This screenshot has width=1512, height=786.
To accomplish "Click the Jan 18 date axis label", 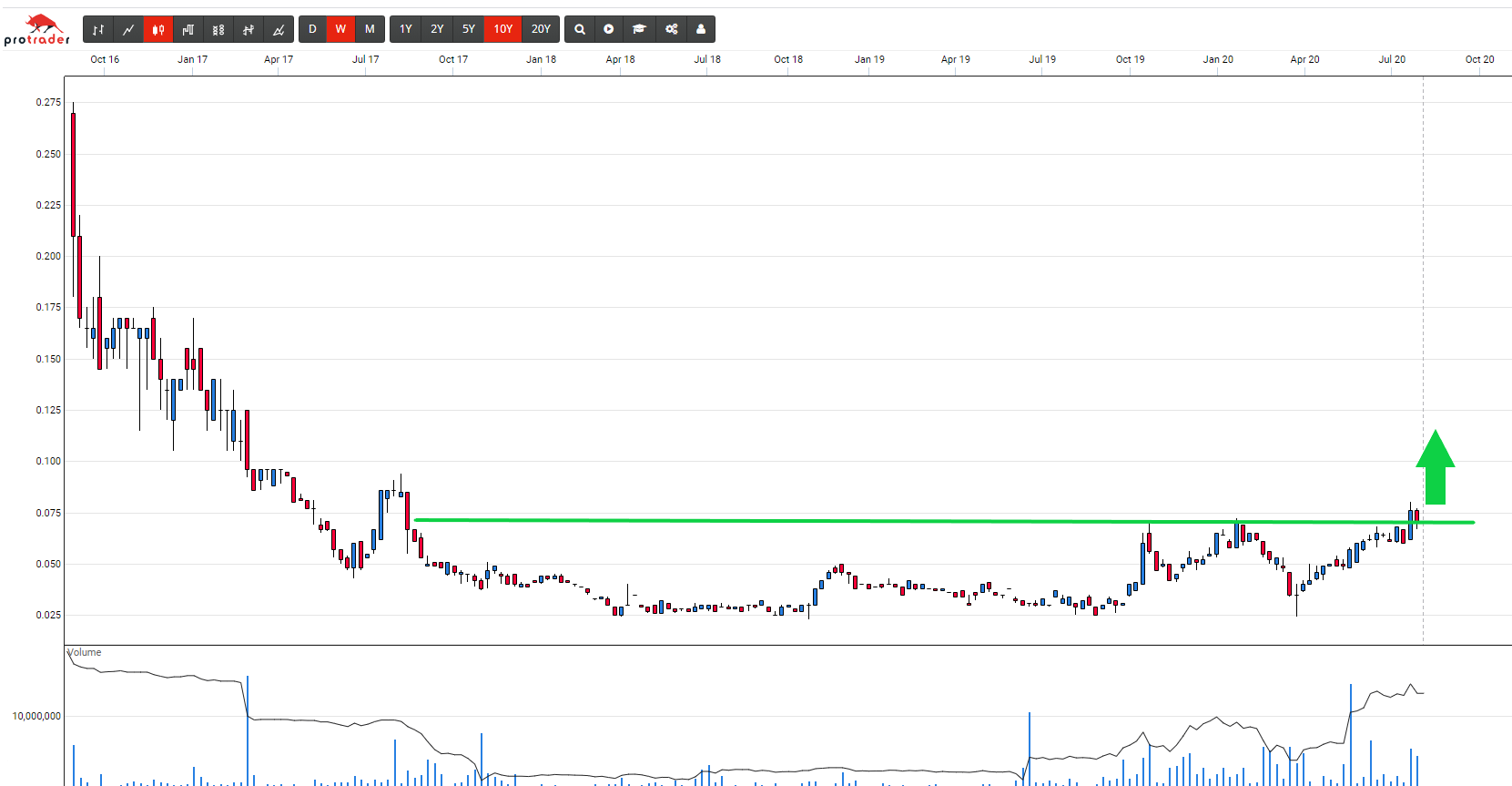I will (541, 59).
